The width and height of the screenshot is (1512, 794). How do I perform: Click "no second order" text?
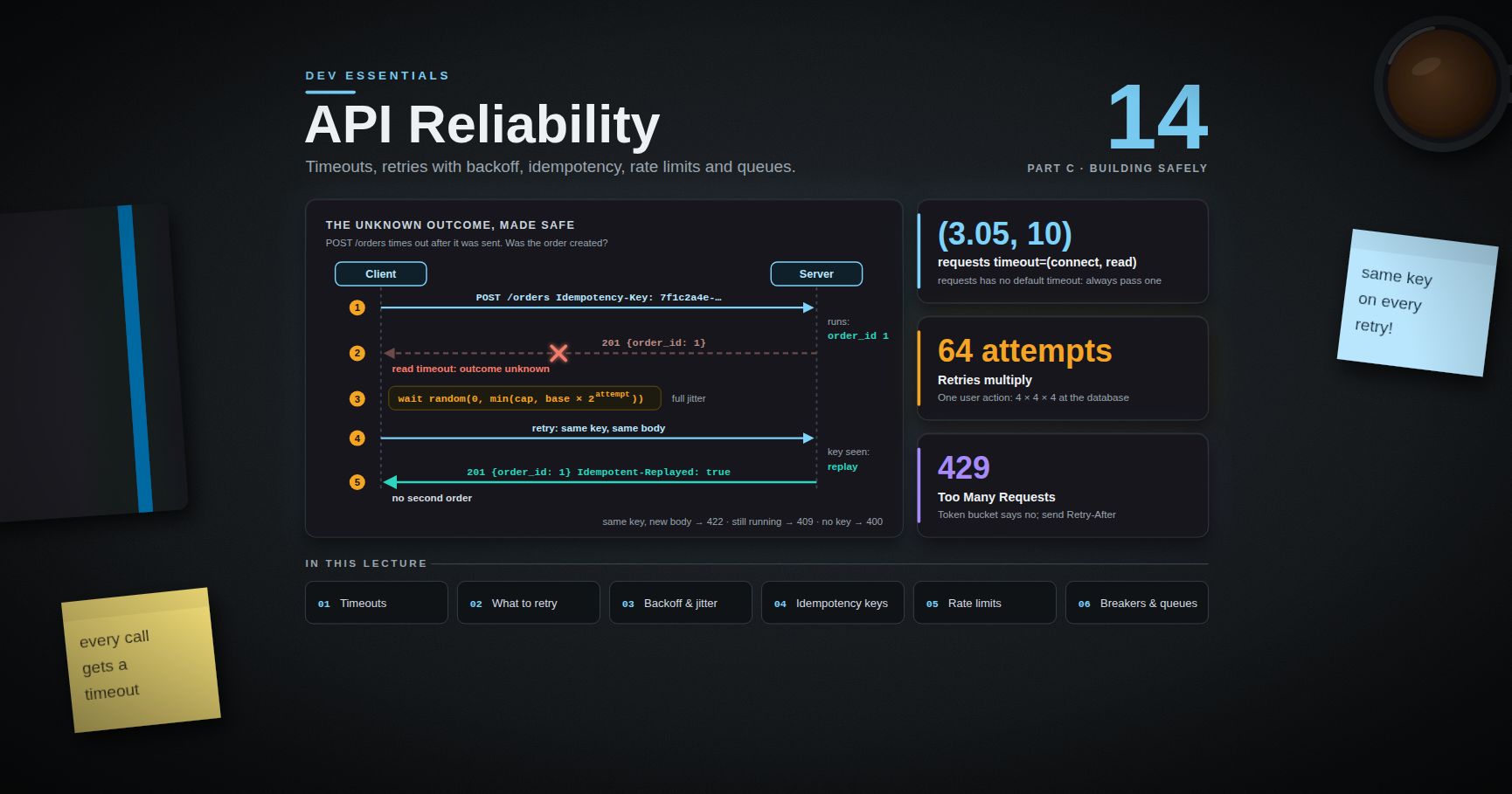click(432, 498)
